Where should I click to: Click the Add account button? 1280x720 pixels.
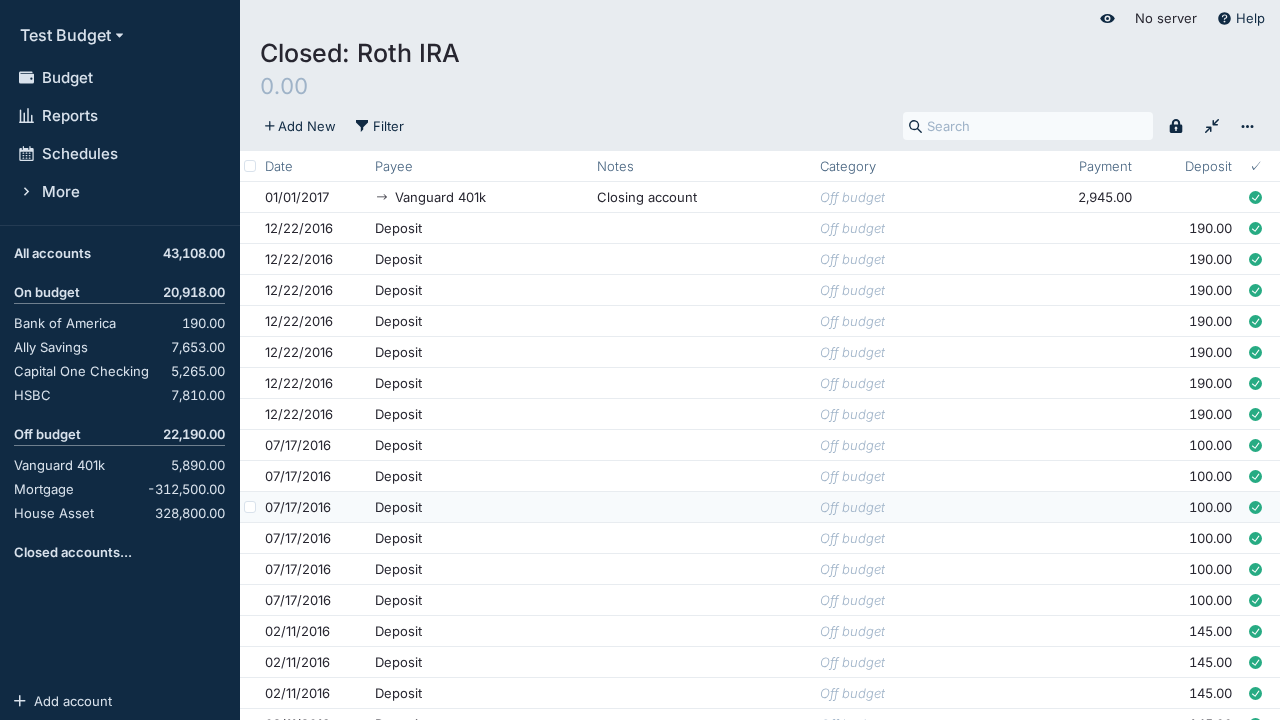pyautogui.click(x=63, y=701)
